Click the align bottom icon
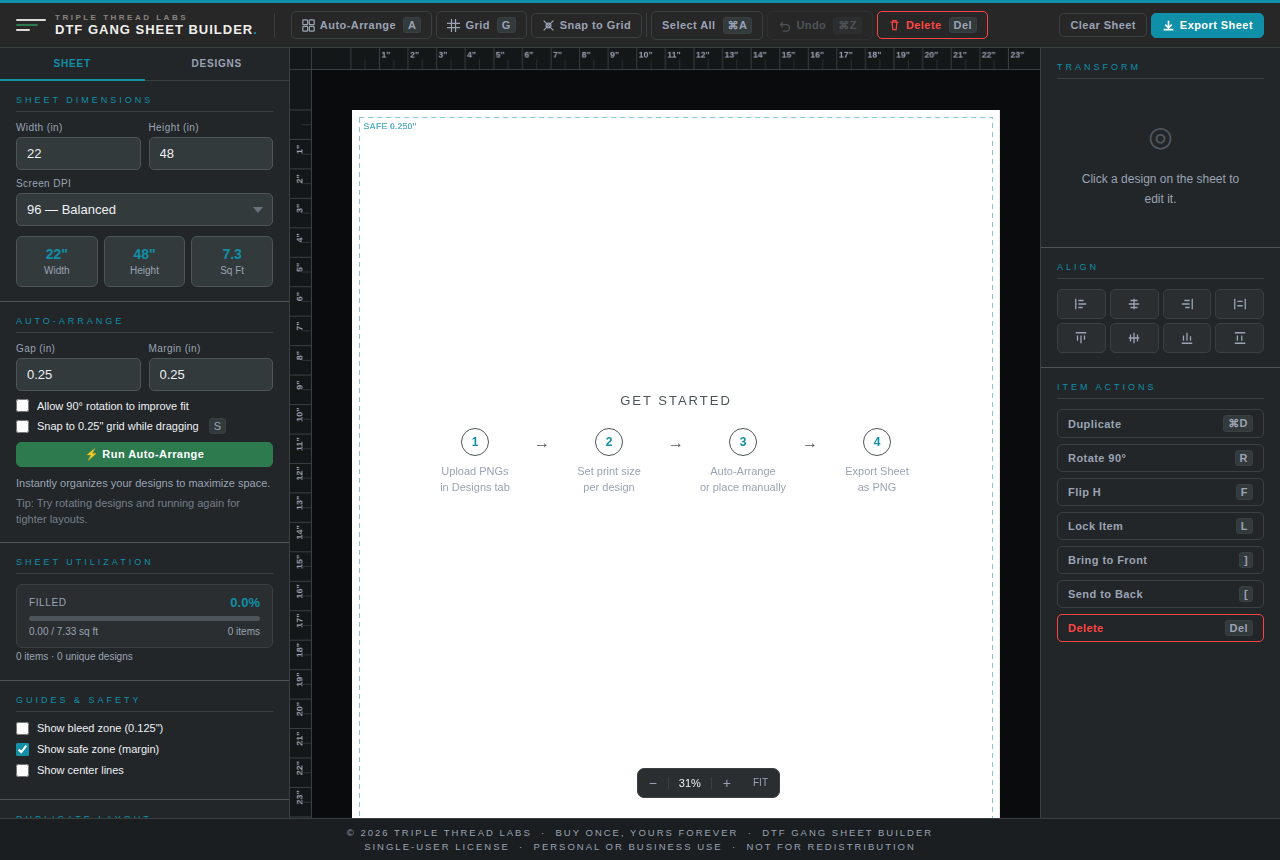The width and height of the screenshot is (1280, 860). (x=1187, y=338)
